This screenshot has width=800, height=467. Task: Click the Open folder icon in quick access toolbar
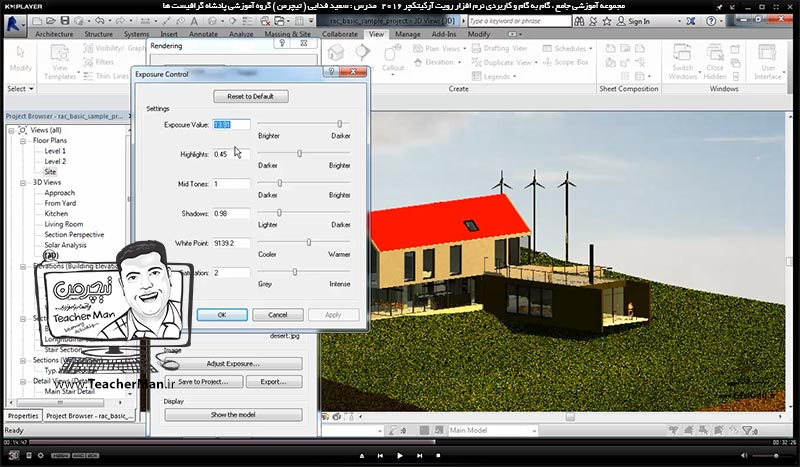(51, 21)
